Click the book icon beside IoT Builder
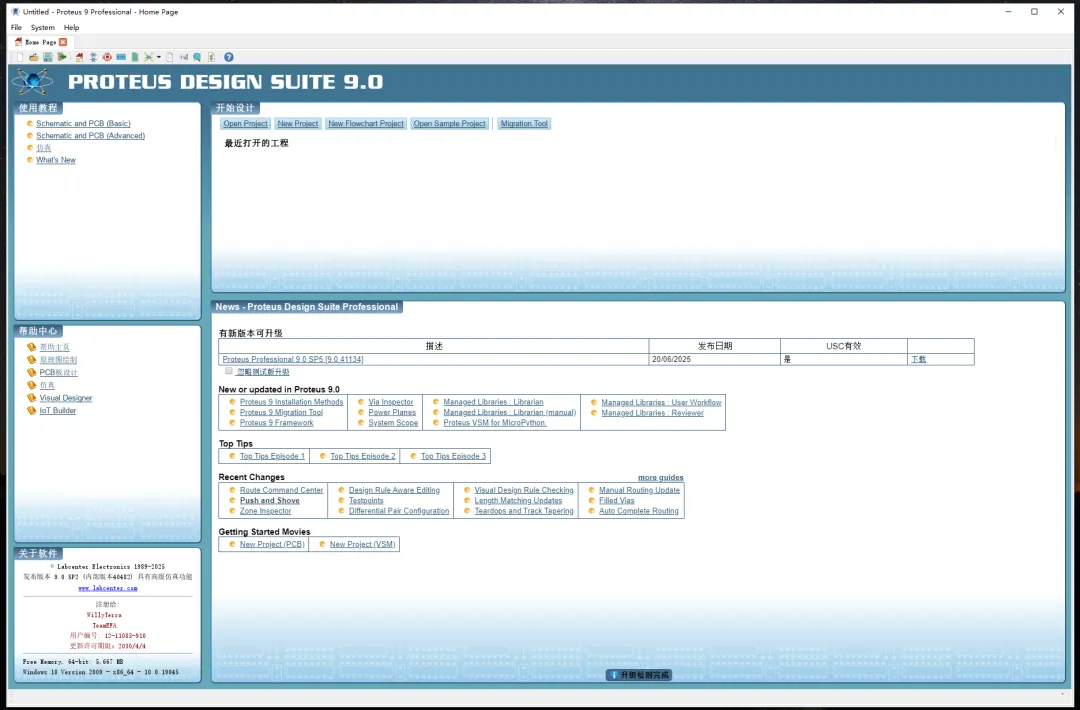Image resolution: width=1080 pixels, height=710 pixels. (31, 410)
